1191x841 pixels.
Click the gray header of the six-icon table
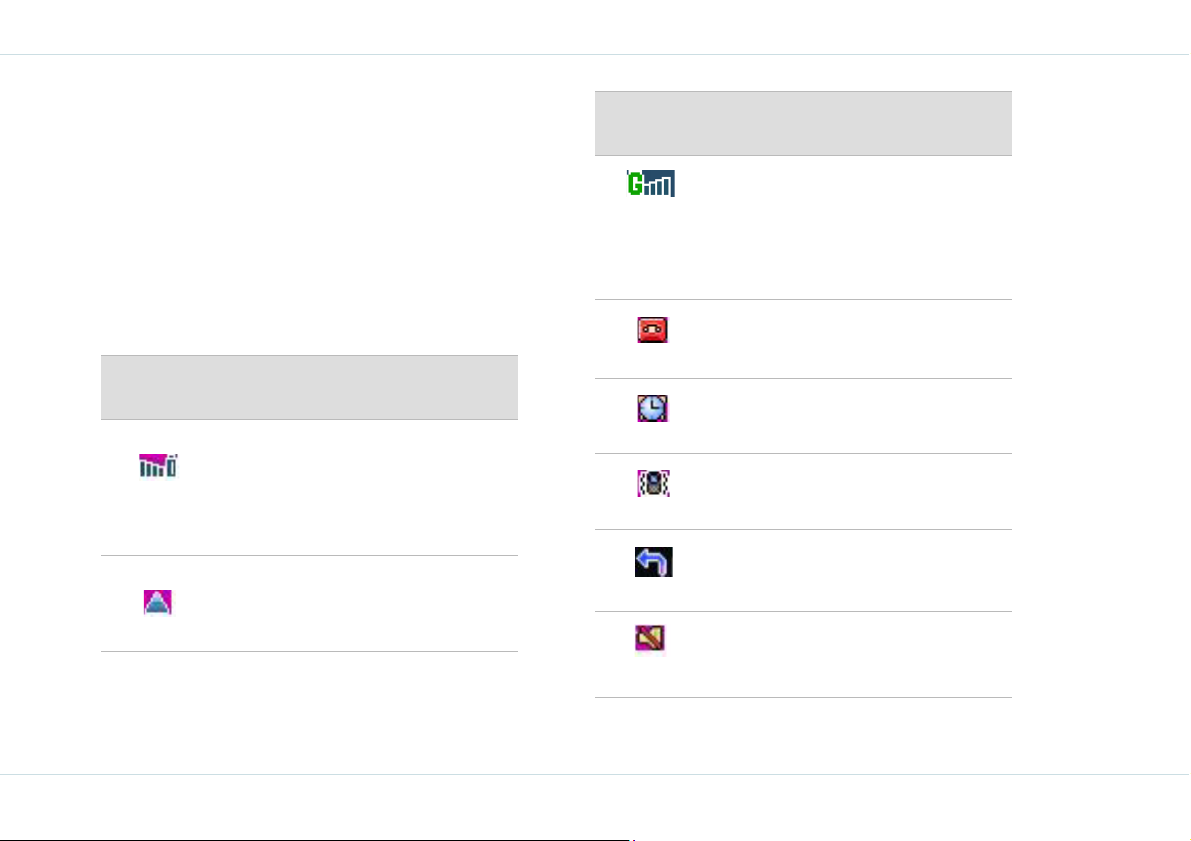point(803,123)
